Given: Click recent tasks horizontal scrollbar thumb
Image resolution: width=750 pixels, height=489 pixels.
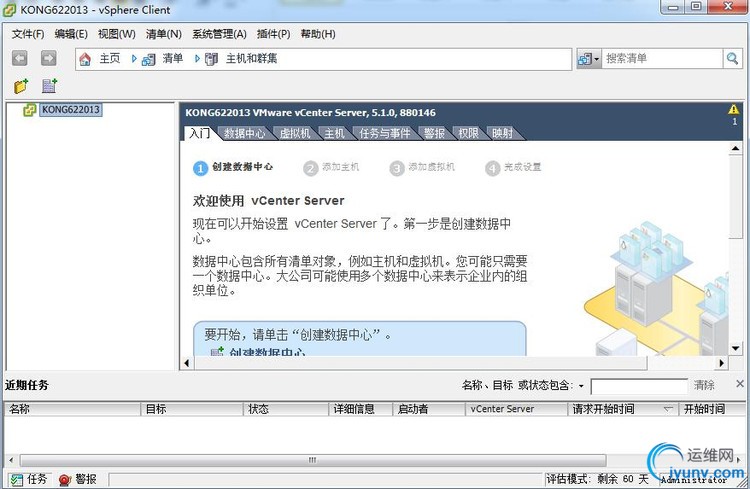Looking at the screenshot, I should (313, 460).
